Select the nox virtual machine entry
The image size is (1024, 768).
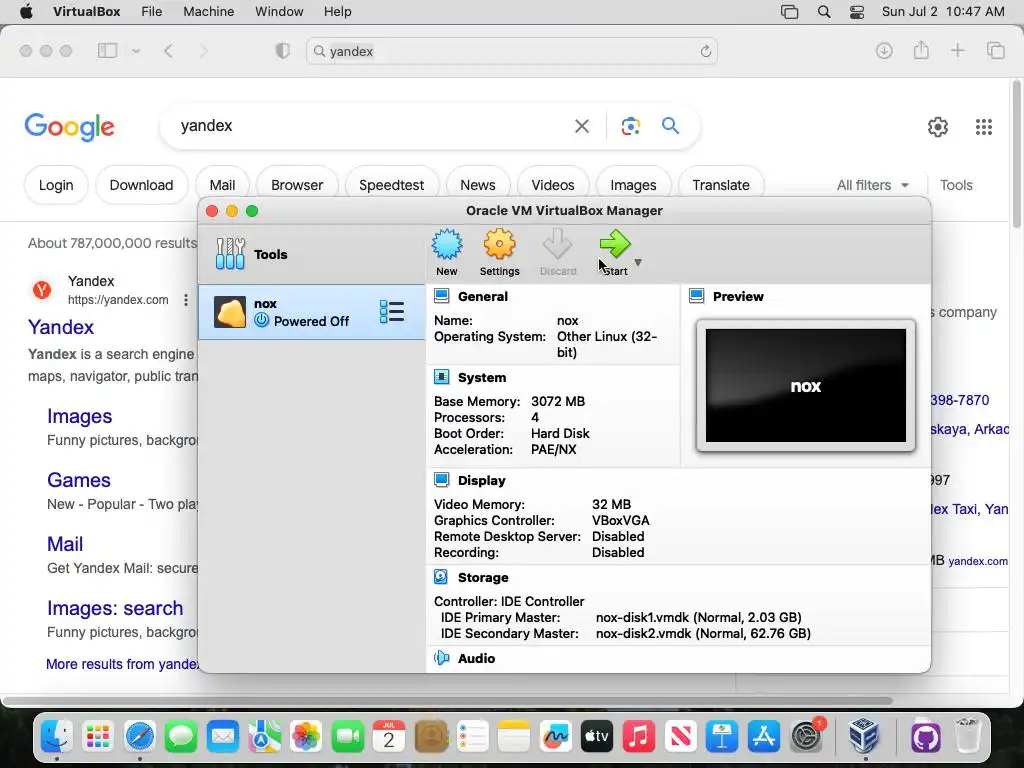[312, 312]
